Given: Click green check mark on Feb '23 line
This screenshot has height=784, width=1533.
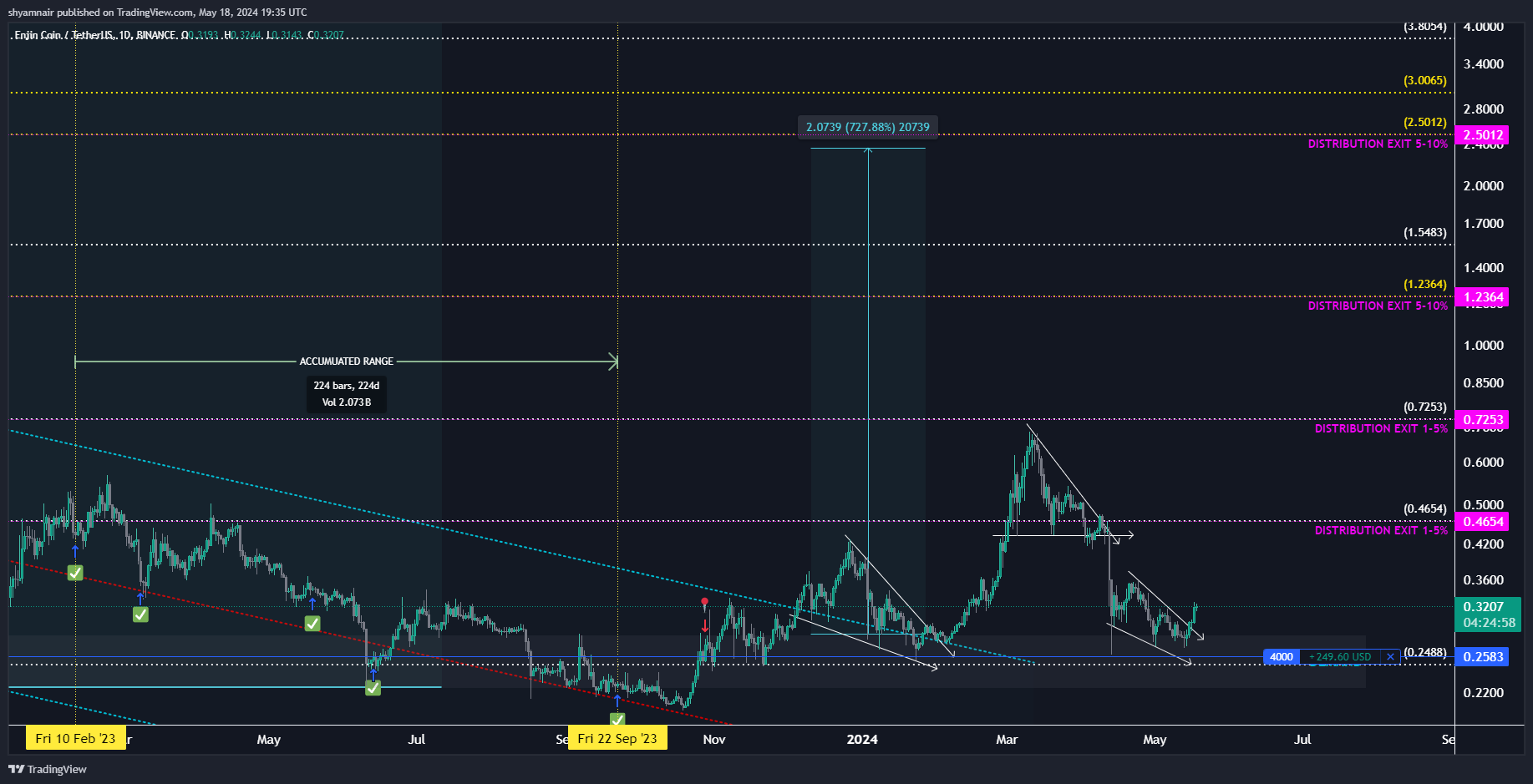Looking at the screenshot, I should 75,573.
